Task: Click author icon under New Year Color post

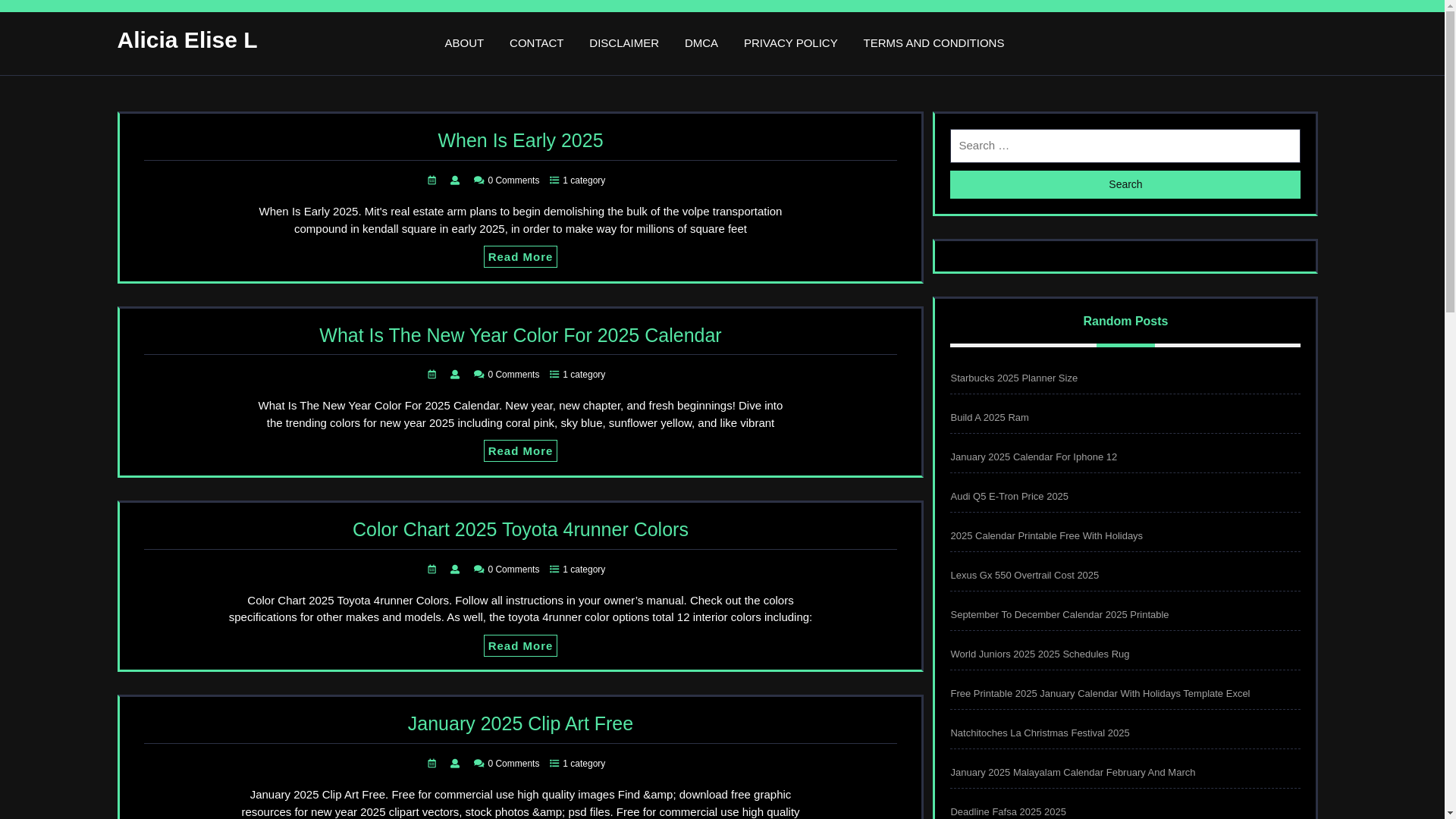Action: pyautogui.click(x=455, y=375)
